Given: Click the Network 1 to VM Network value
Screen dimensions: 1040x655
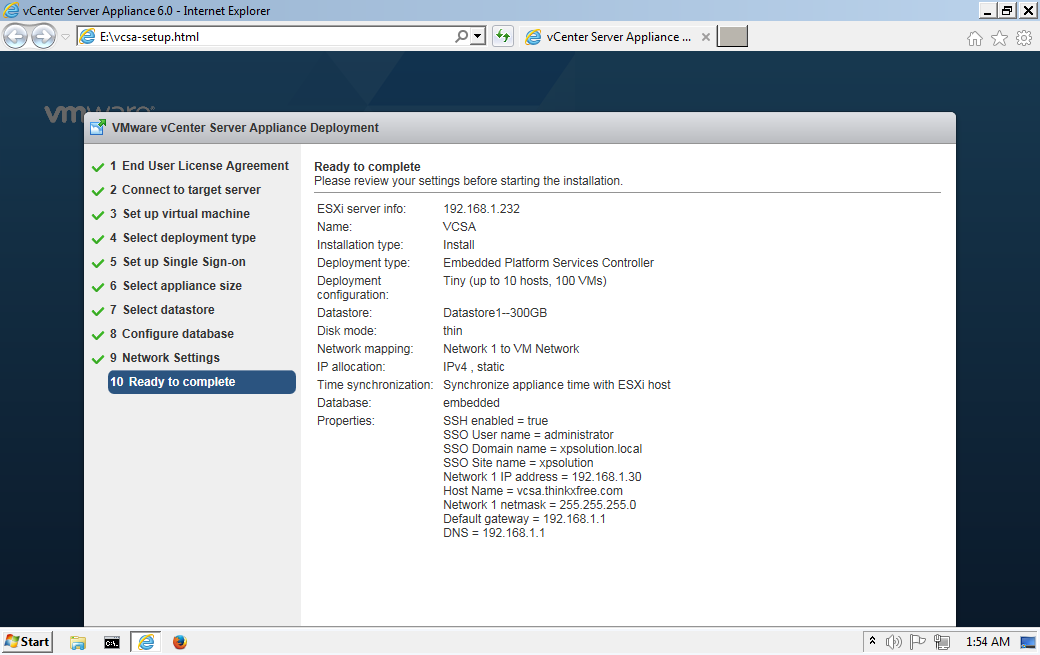Looking at the screenshot, I should pyautogui.click(x=511, y=349).
